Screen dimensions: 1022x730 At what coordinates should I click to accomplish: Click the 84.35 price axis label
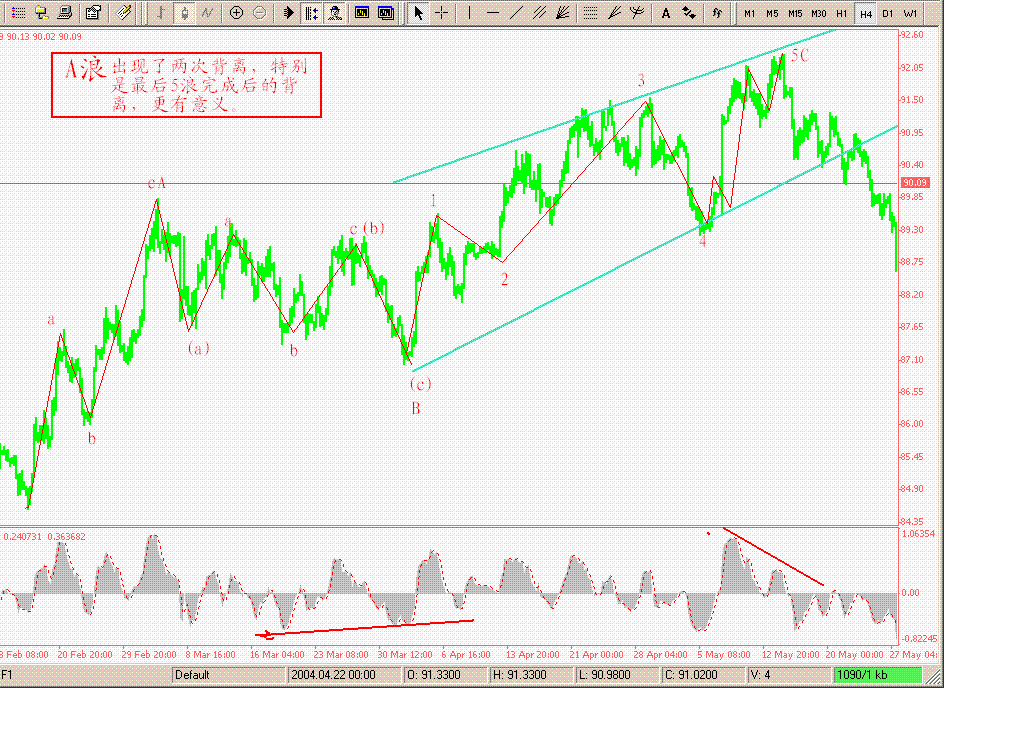(911, 521)
